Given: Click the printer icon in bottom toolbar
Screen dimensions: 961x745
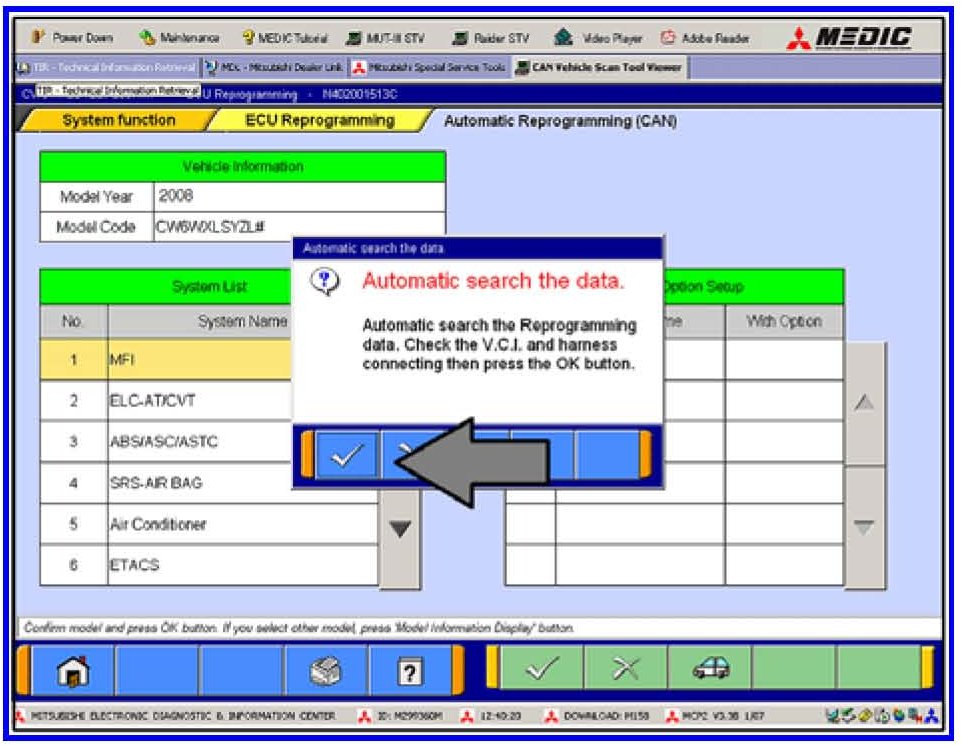Looking at the screenshot, I should coord(326,669).
